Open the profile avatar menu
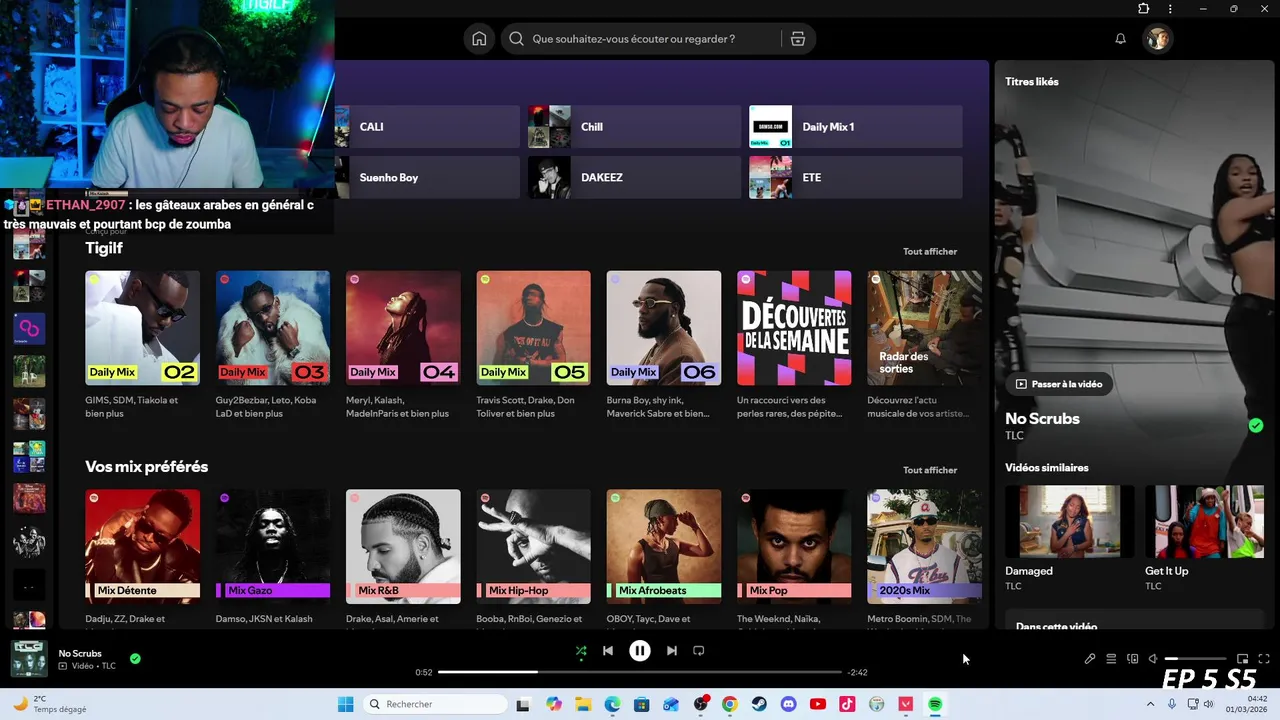The width and height of the screenshot is (1280, 720). pos(1157,39)
